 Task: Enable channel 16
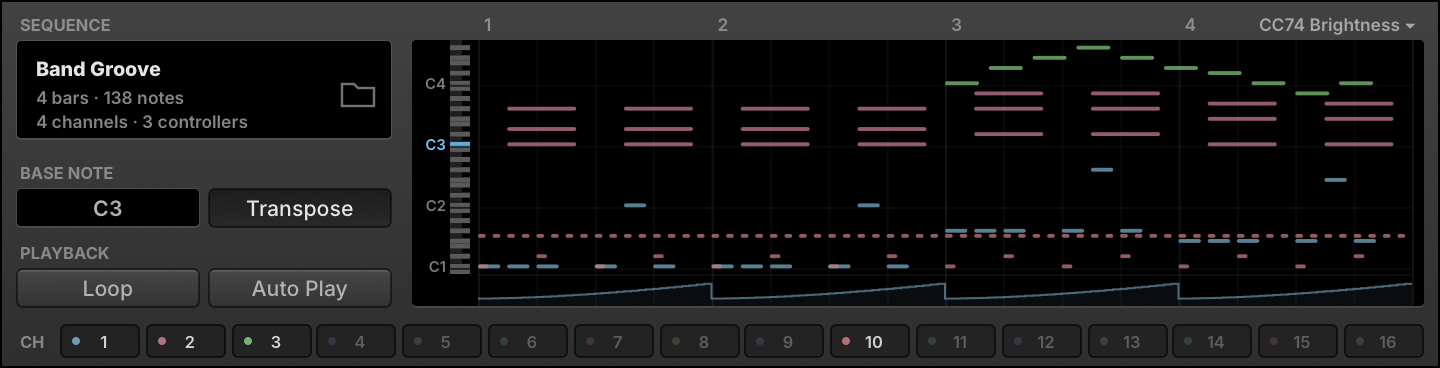click(x=1384, y=341)
